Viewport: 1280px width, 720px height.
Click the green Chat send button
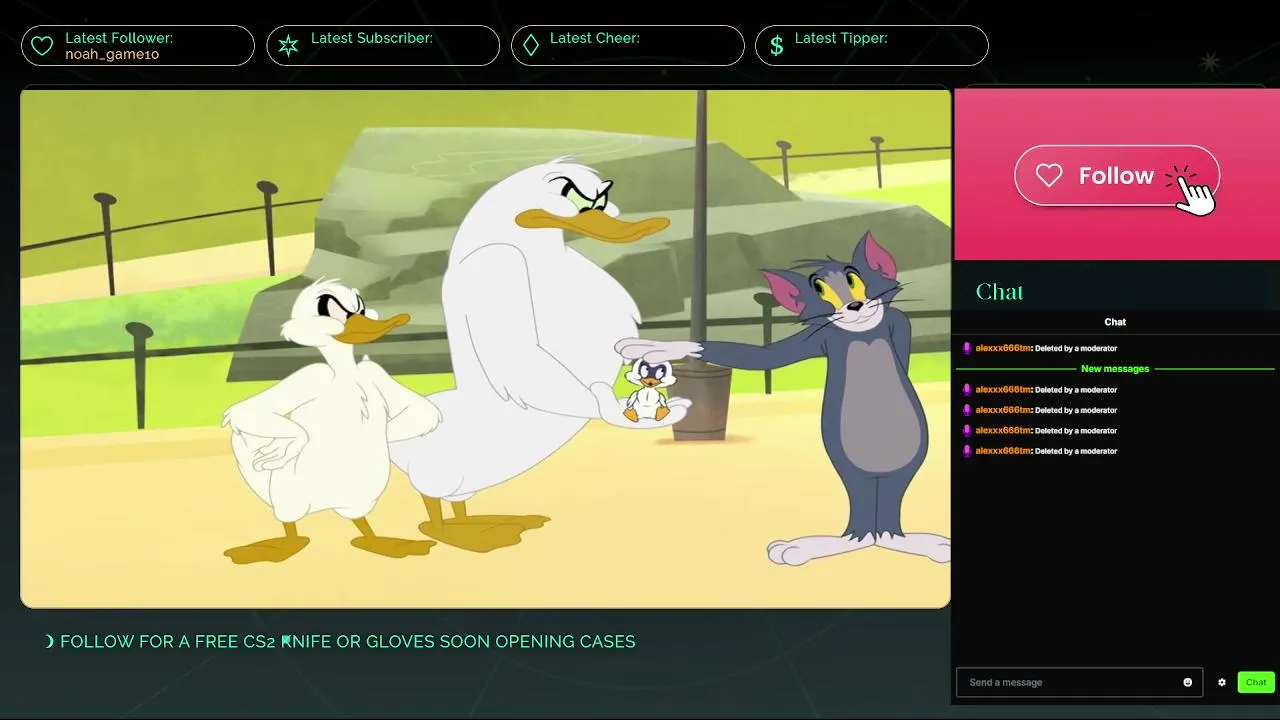pyautogui.click(x=1256, y=682)
